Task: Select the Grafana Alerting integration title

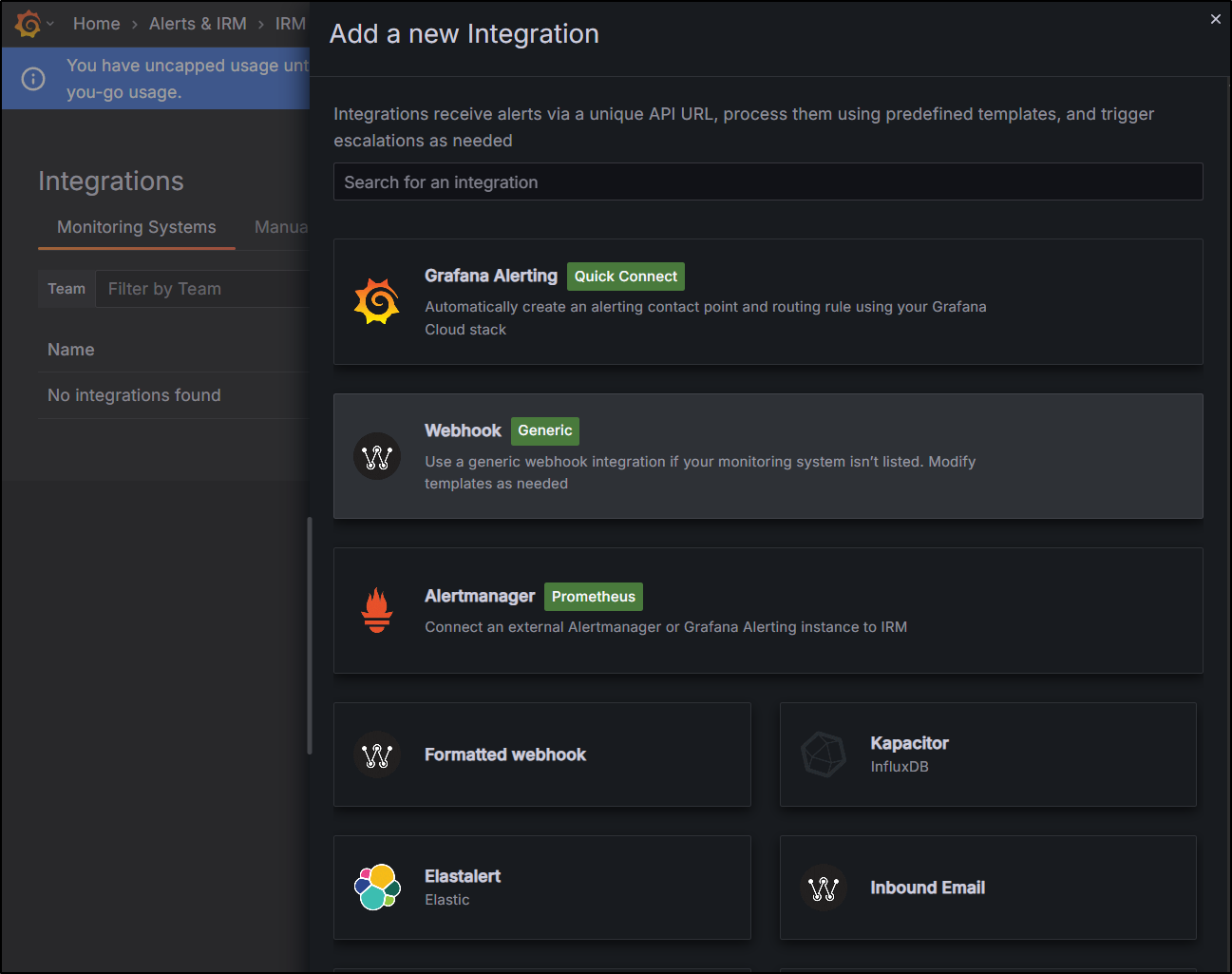Action: [x=491, y=276]
